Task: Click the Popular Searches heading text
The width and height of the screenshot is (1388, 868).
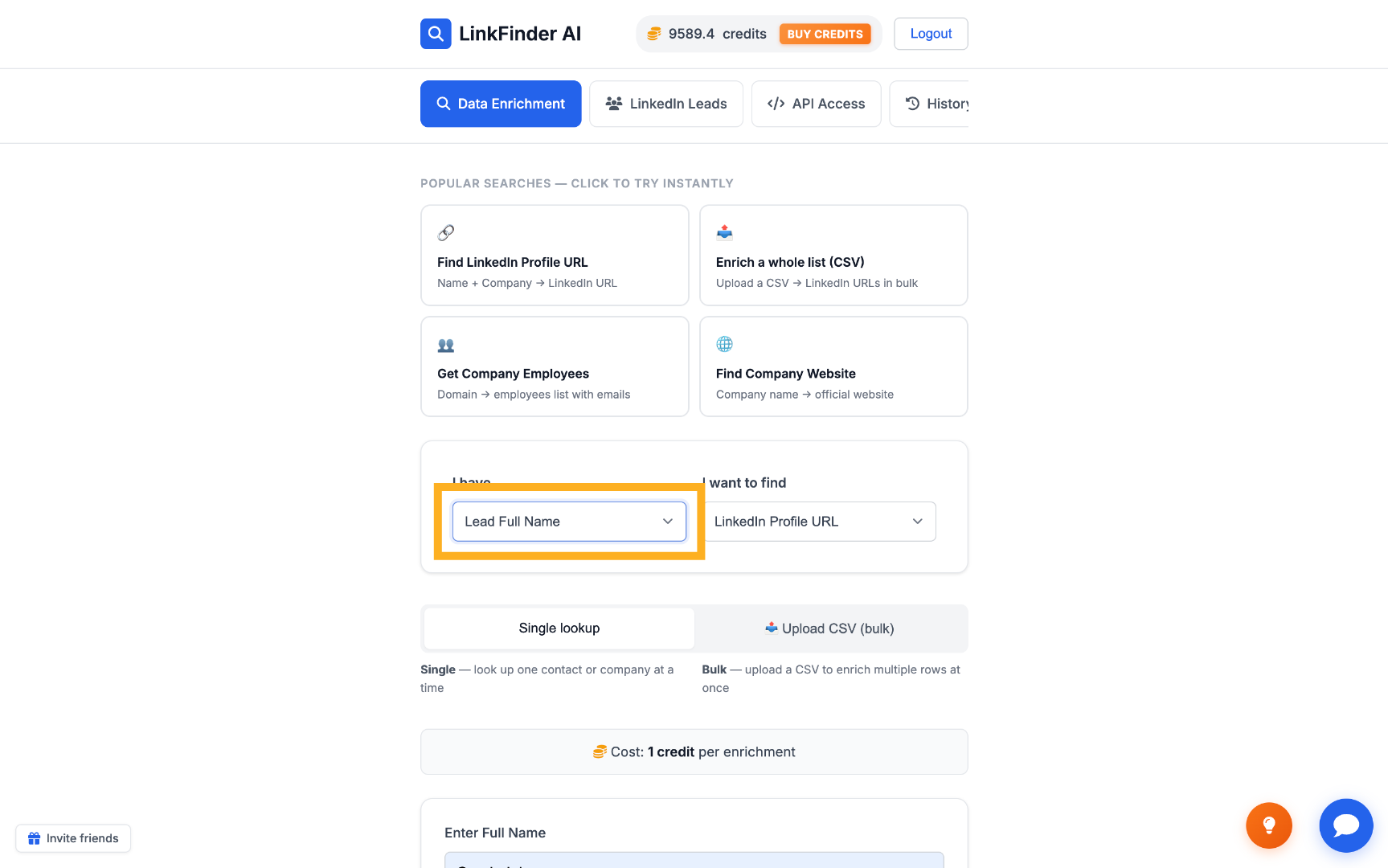Action: click(577, 183)
